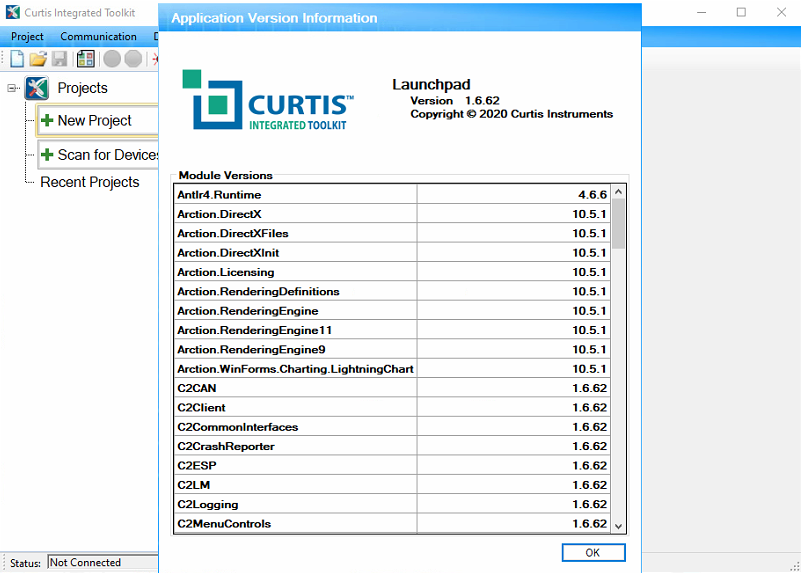Minimize the Curtis Integrated Toolkit window
This screenshot has height=573, width=801.
tap(702, 12)
